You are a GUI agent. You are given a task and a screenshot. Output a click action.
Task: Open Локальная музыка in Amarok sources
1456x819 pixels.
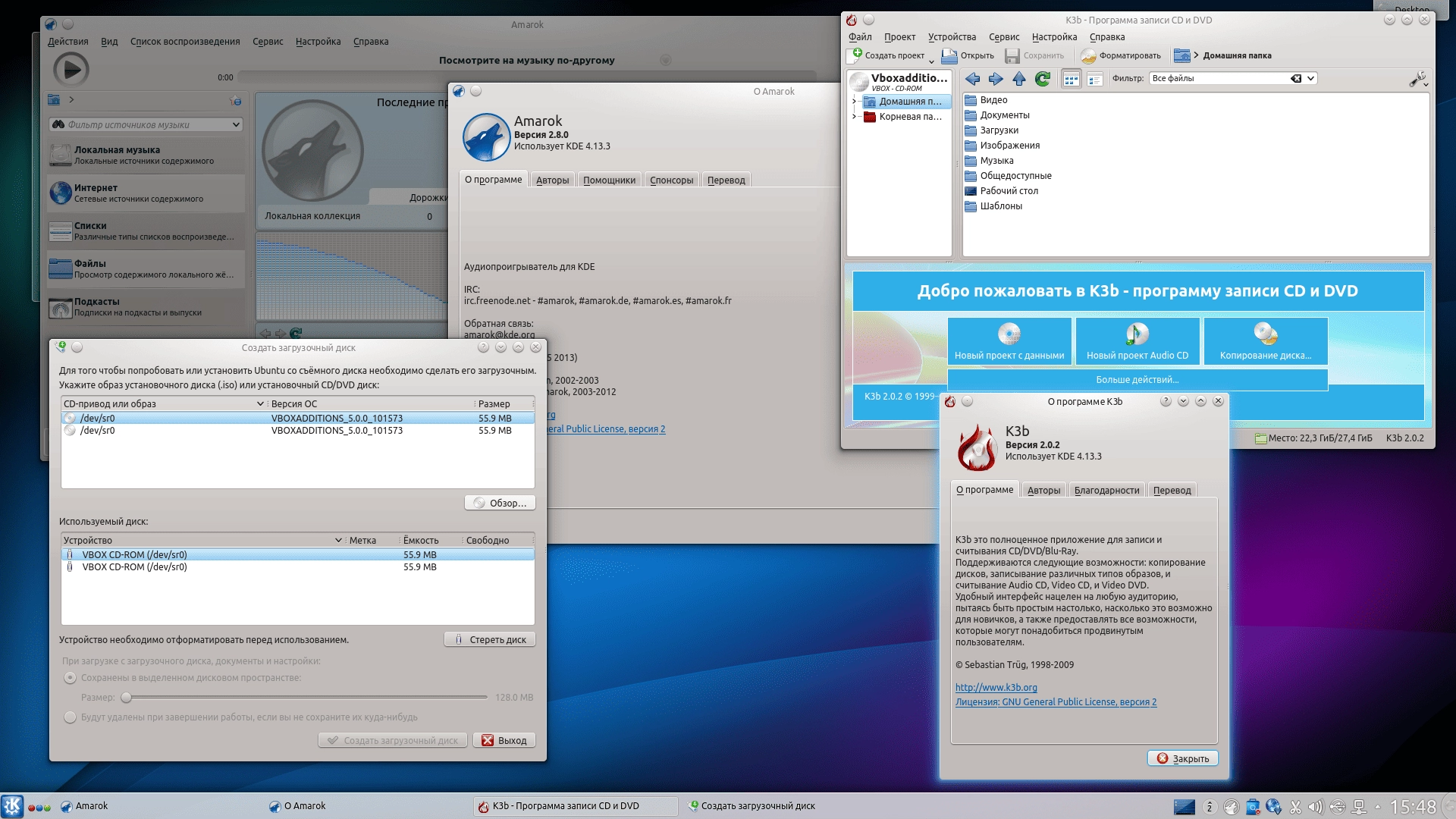tap(146, 155)
